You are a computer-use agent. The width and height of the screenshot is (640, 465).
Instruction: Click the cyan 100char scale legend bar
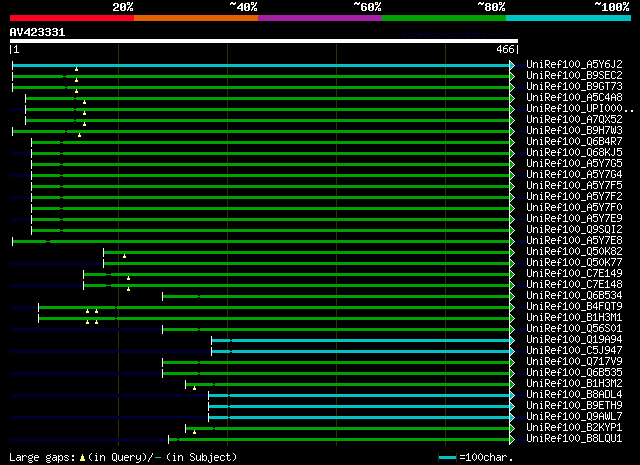pos(447,457)
